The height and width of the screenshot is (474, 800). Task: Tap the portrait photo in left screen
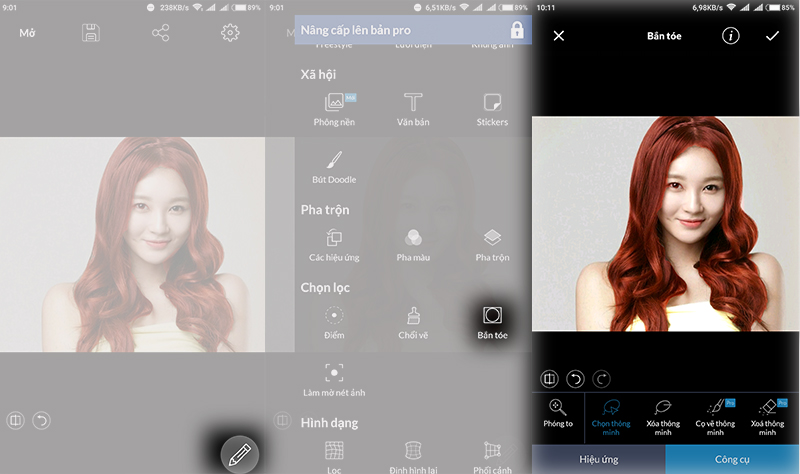click(132, 244)
